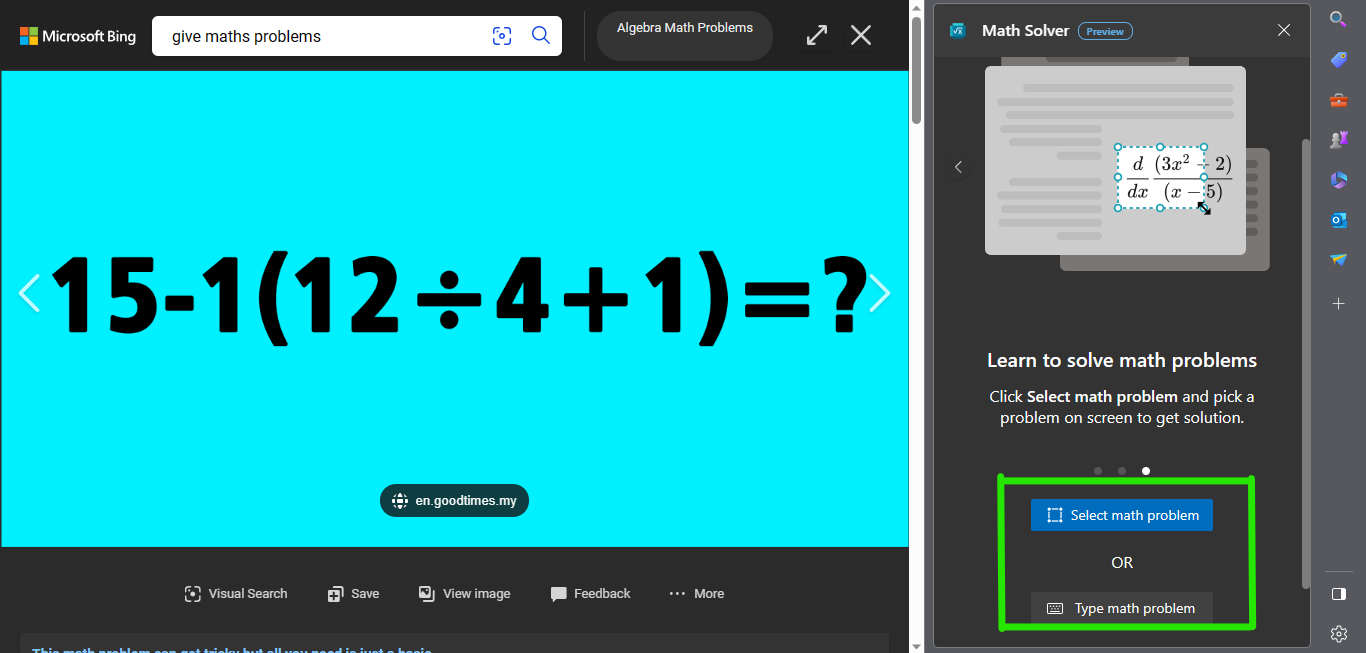Click the magnifying glass to run the search
The image size is (1366, 653).
(x=541, y=35)
